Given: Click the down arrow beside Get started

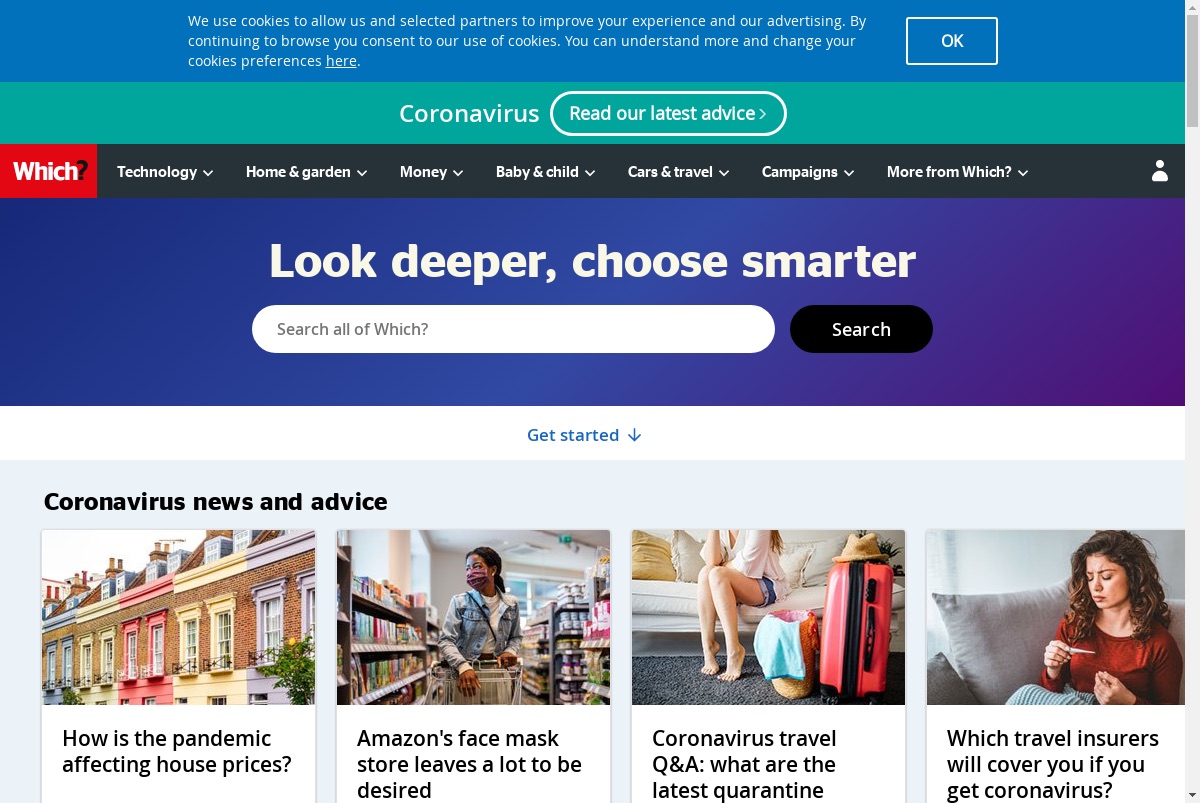Looking at the screenshot, I should pos(634,435).
